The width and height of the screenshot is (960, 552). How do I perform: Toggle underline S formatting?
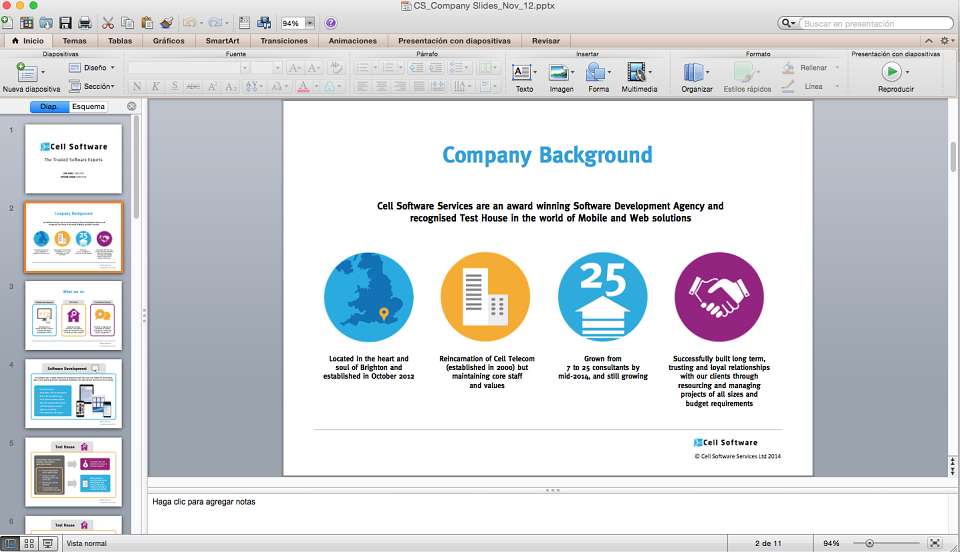pos(174,86)
